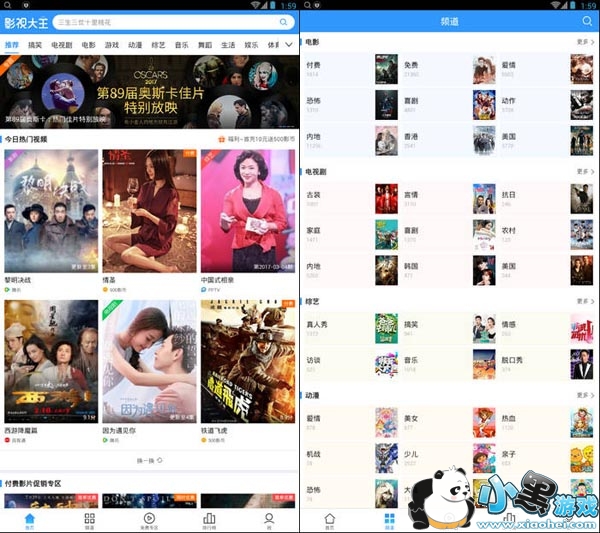Image resolution: width=600 pixels, height=533 pixels.
Task: Open the 家庭 TV drama category
Action: click(352, 235)
